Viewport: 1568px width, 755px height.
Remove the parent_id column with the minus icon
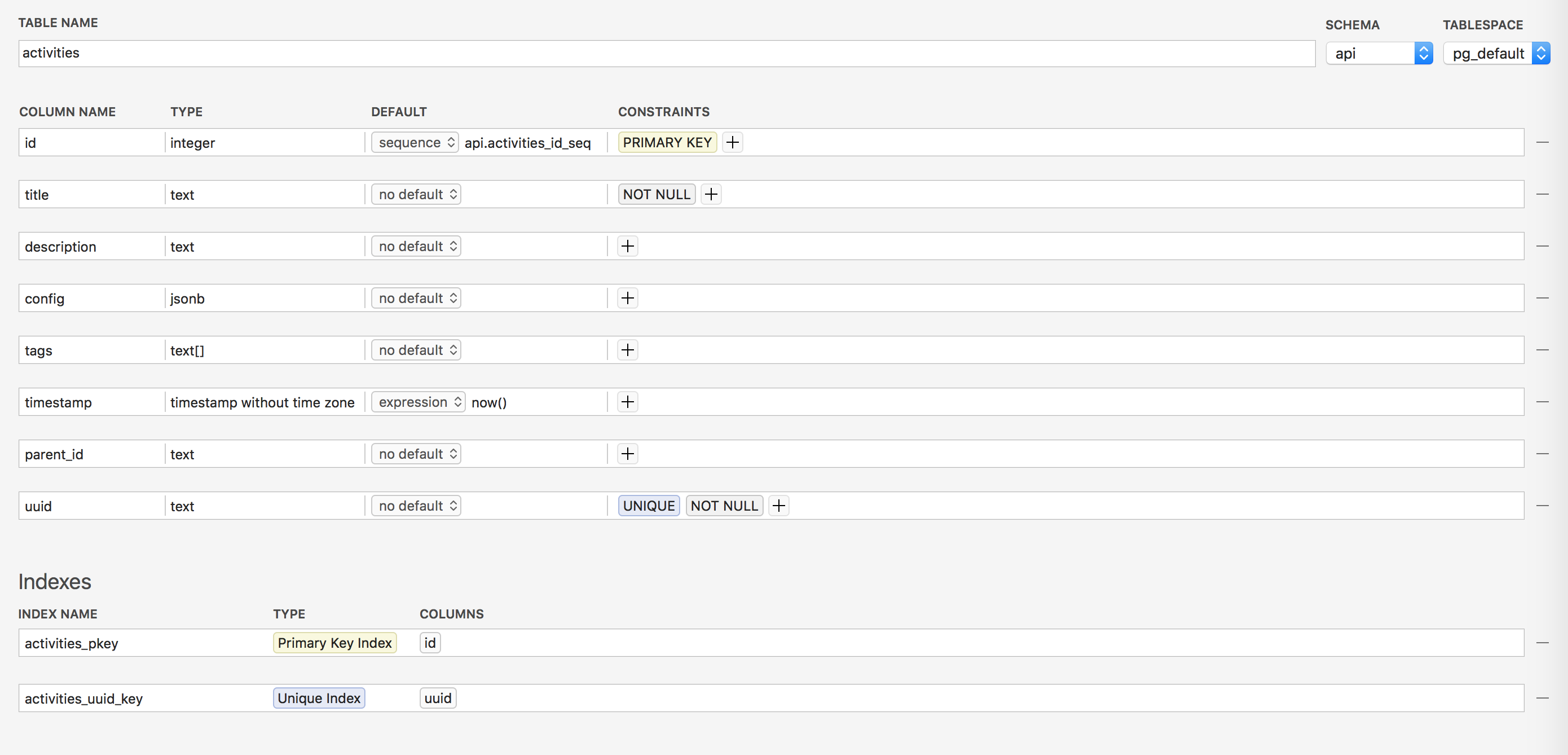point(1543,454)
